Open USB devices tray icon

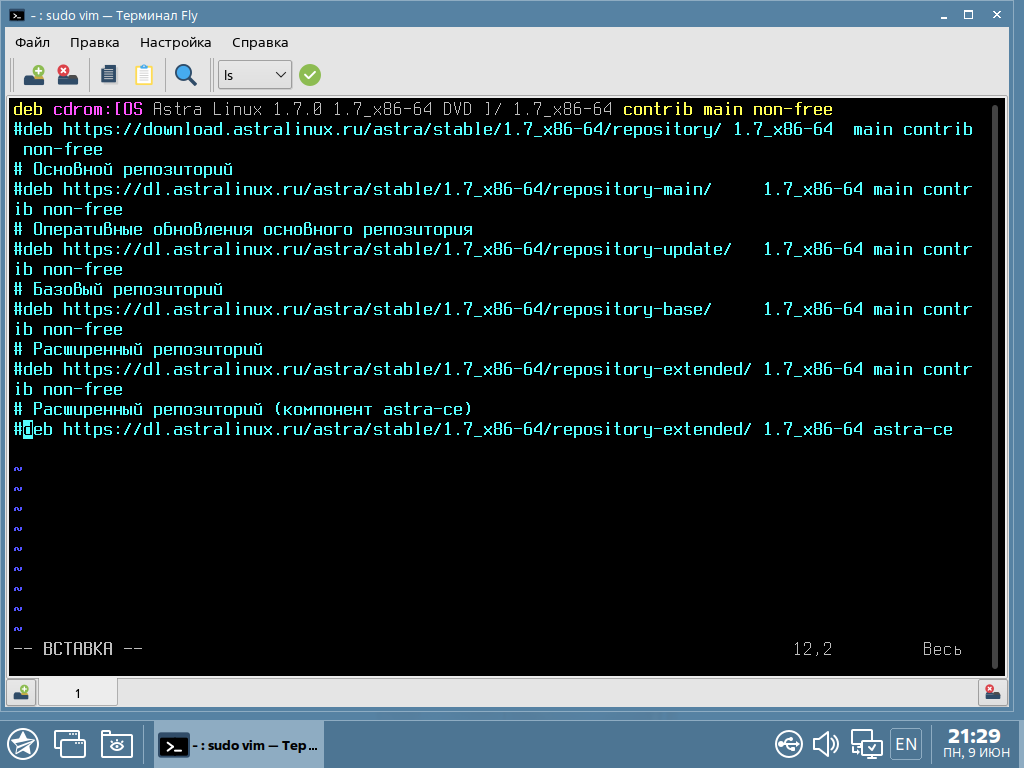tap(789, 744)
